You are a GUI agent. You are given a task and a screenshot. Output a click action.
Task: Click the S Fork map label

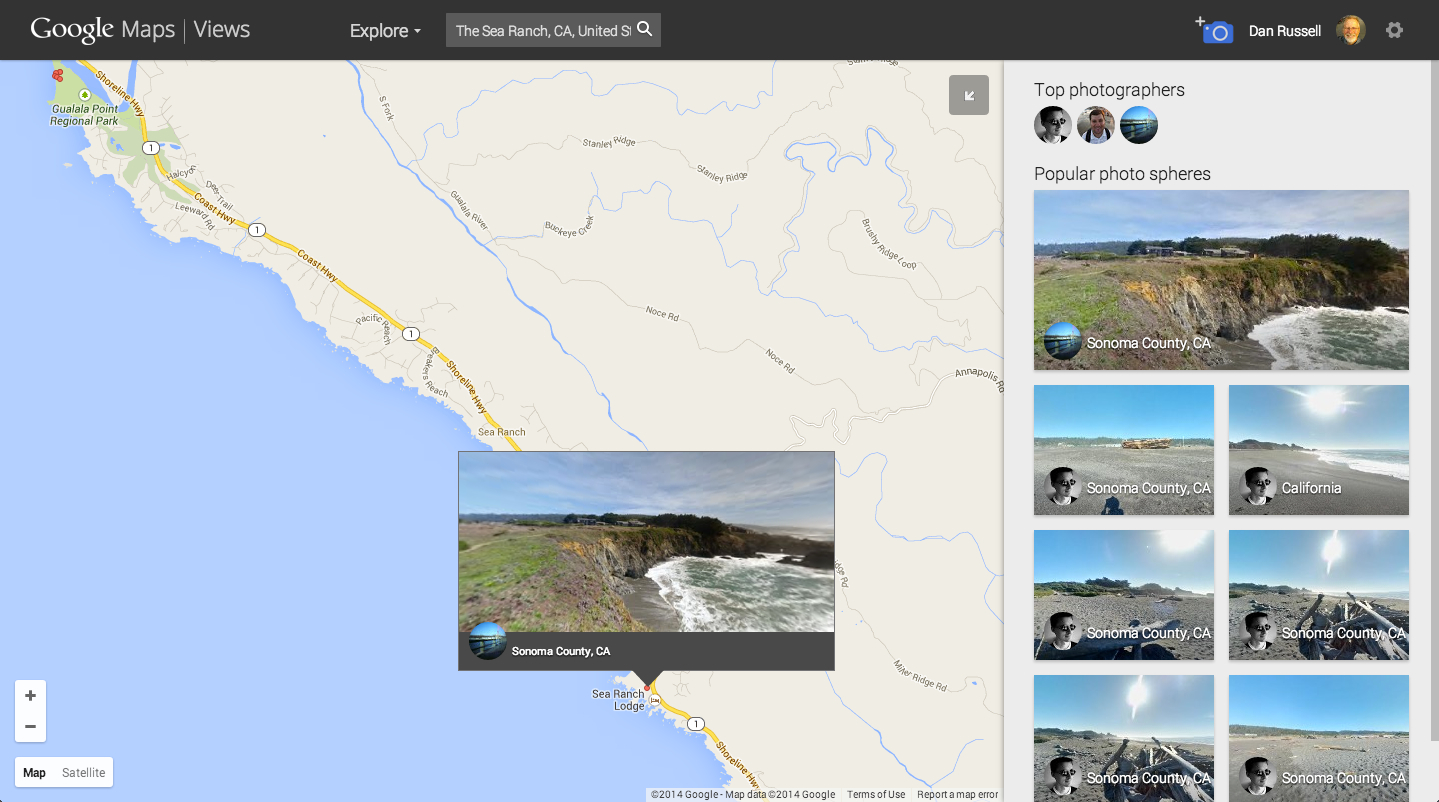tap(386, 108)
